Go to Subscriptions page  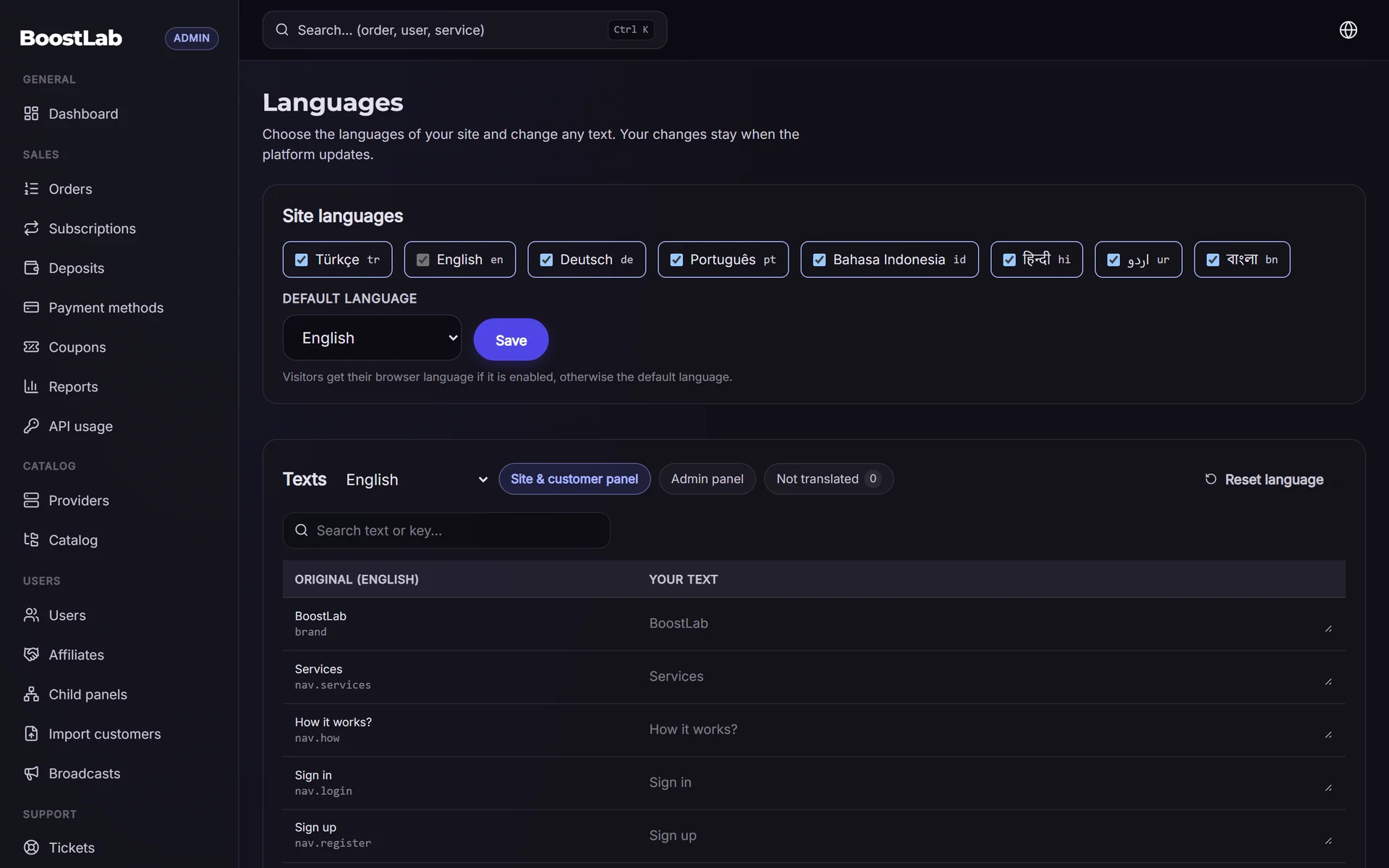[x=92, y=229]
